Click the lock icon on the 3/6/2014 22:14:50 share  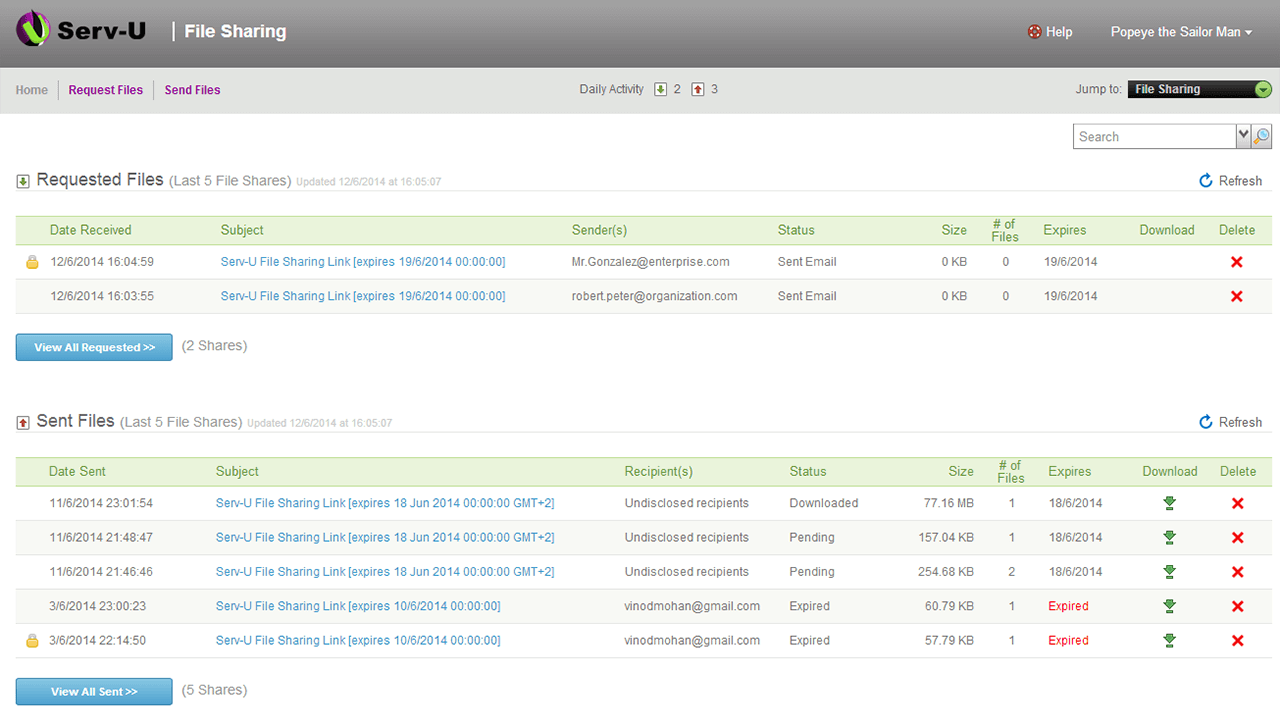32,640
